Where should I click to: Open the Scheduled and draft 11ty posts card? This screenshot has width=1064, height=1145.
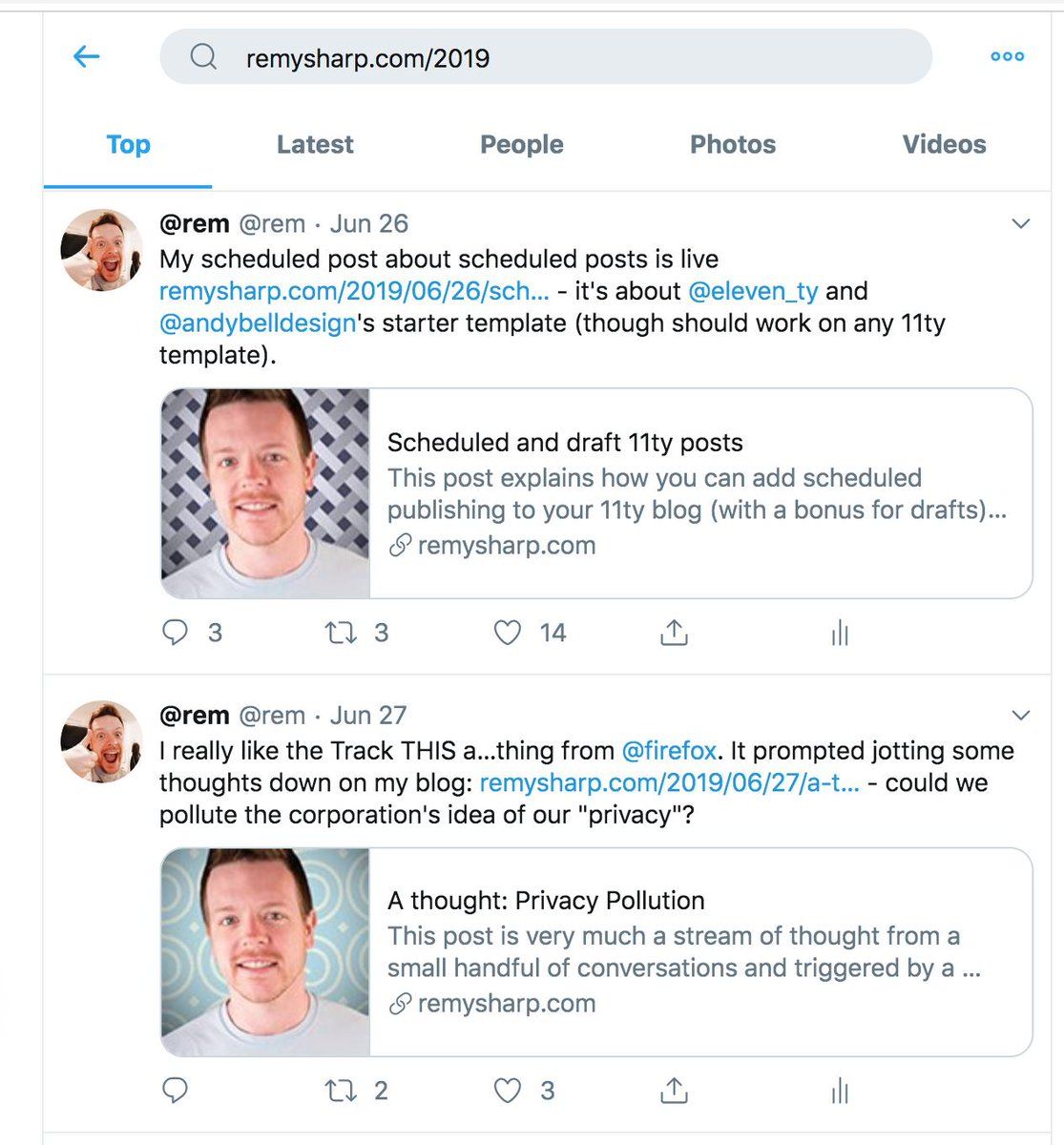[x=596, y=493]
